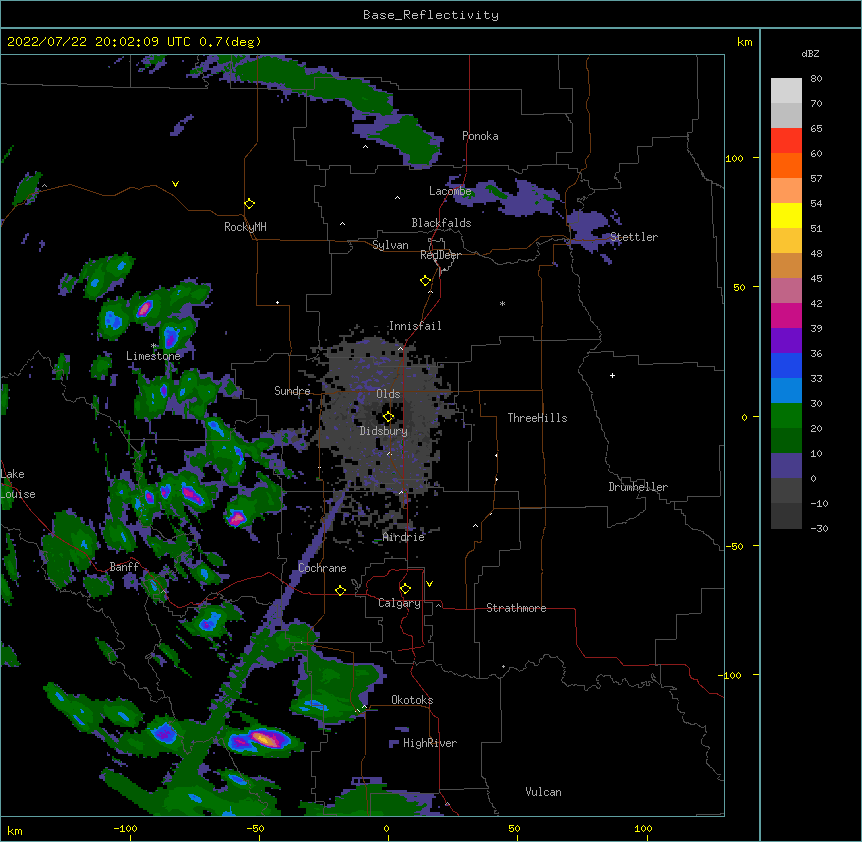This screenshot has width=862, height=842.
Task: Click the yellow diamond marker south of Cochrane
Action: 340,590
